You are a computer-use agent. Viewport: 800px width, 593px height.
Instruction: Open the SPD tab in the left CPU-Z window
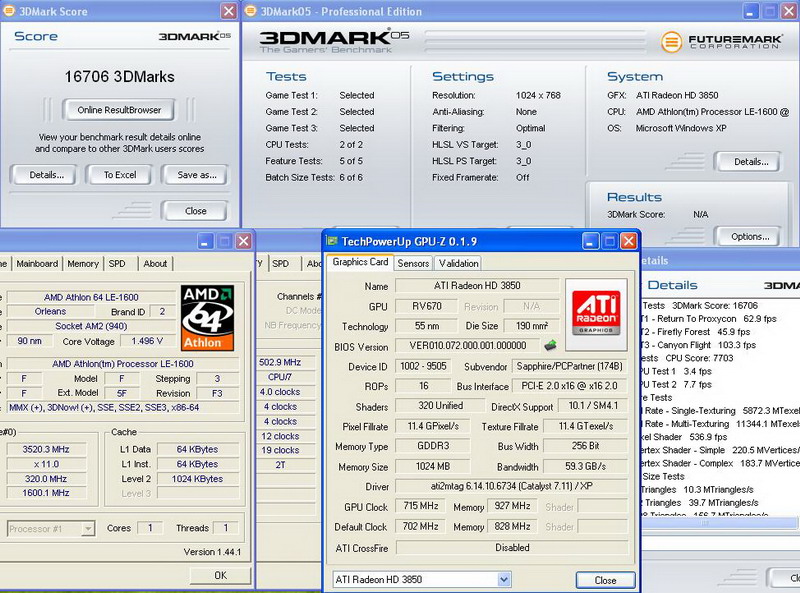pyautogui.click(x=117, y=264)
